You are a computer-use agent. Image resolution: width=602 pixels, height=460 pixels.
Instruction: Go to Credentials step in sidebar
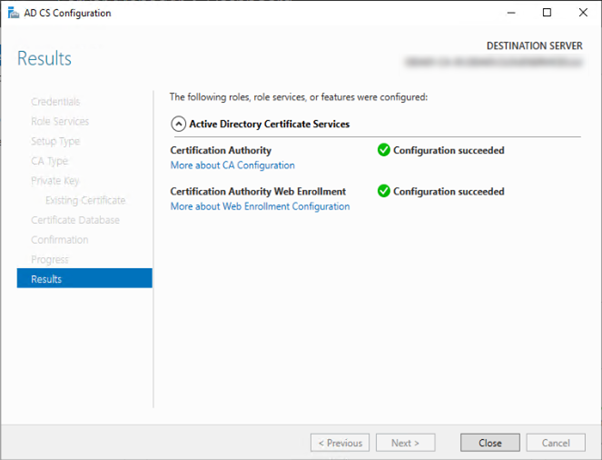[56, 102]
